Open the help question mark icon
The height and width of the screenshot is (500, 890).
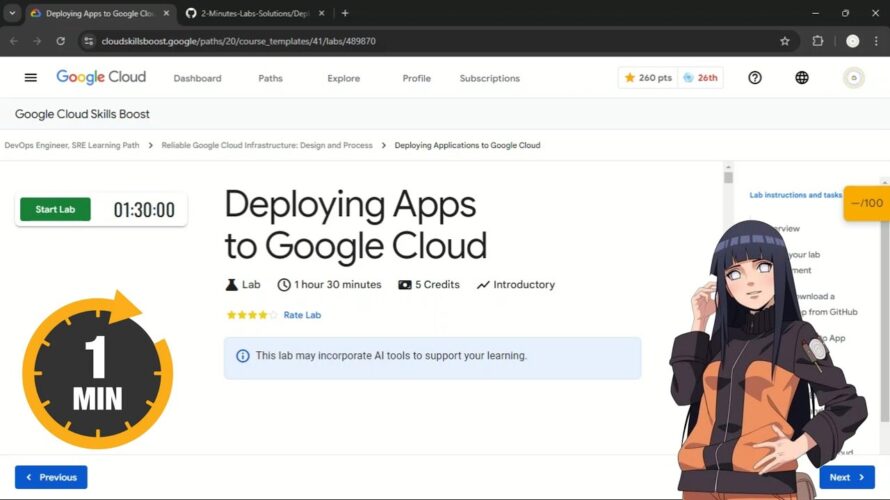[754, 78]
